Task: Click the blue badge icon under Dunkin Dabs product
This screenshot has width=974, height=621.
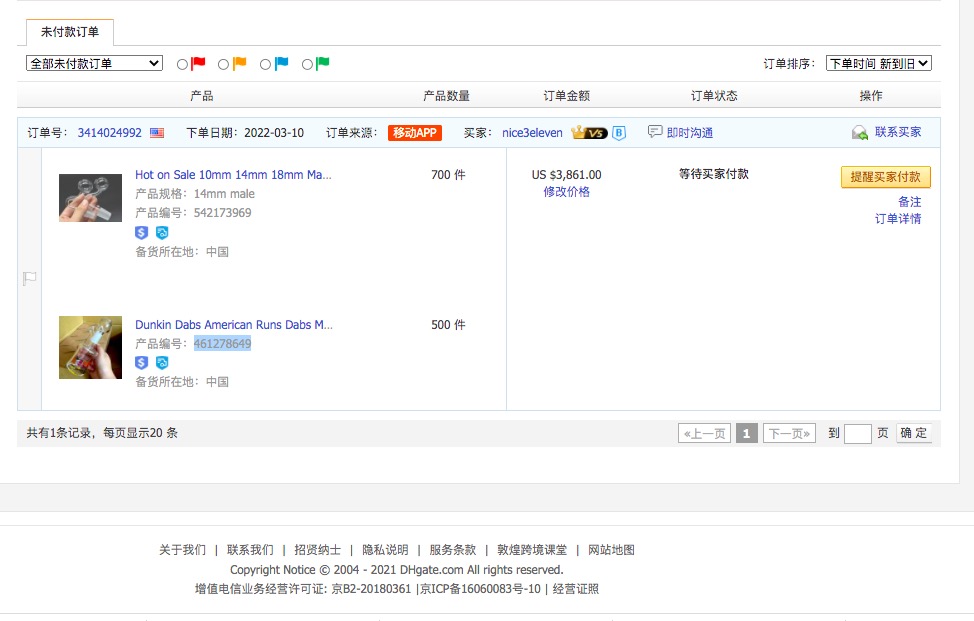Action: (x=162, y=362)
